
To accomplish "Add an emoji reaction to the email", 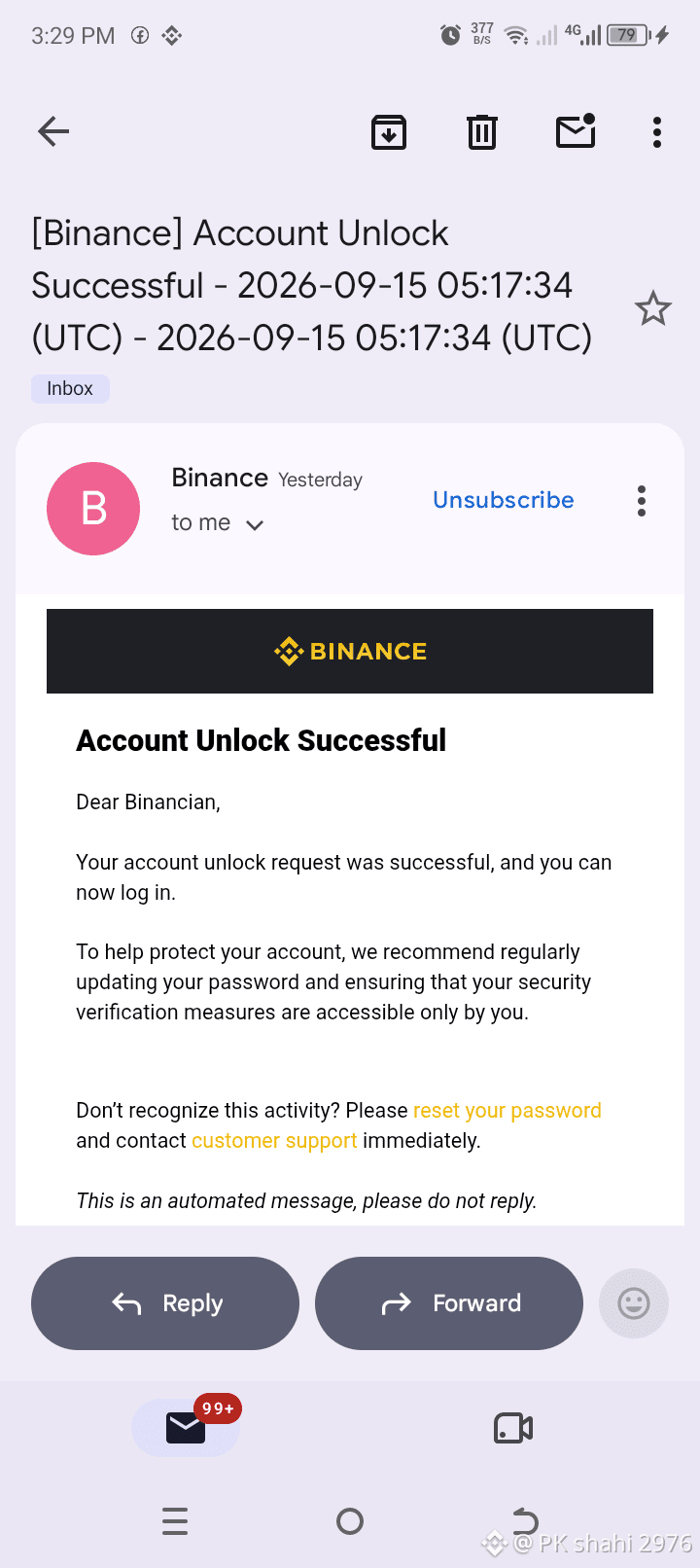I will click(634, 1303).
